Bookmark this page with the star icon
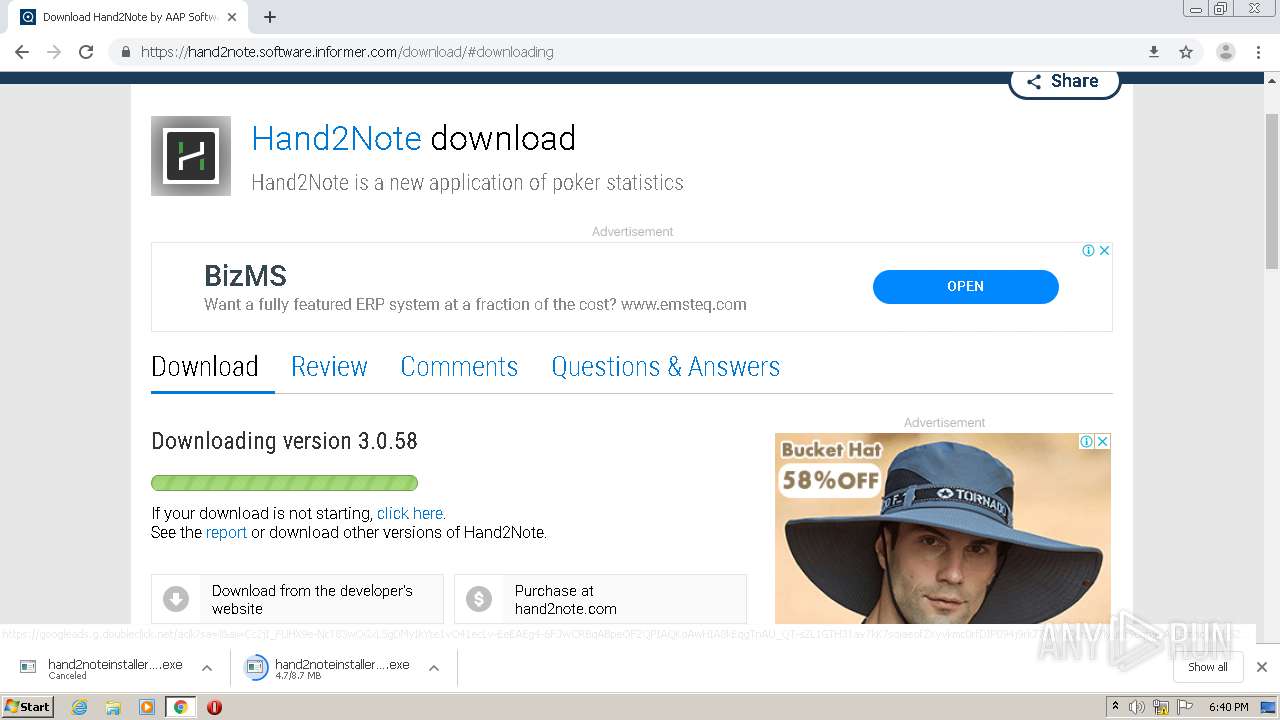Image resolution: width=1280 pixels, height=720 pixels. tap(1186, 52)
